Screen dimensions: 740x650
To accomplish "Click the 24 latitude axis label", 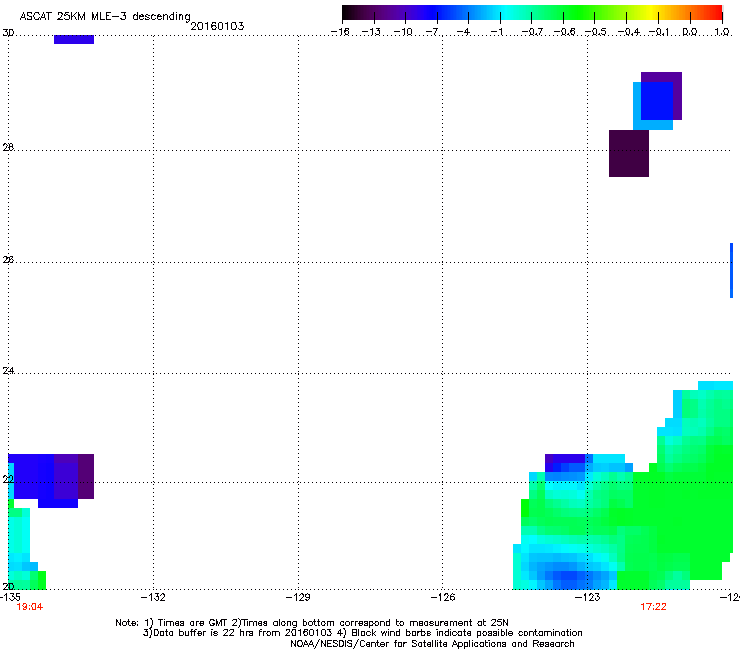I will pyautogui.click(x=8, y=371).
